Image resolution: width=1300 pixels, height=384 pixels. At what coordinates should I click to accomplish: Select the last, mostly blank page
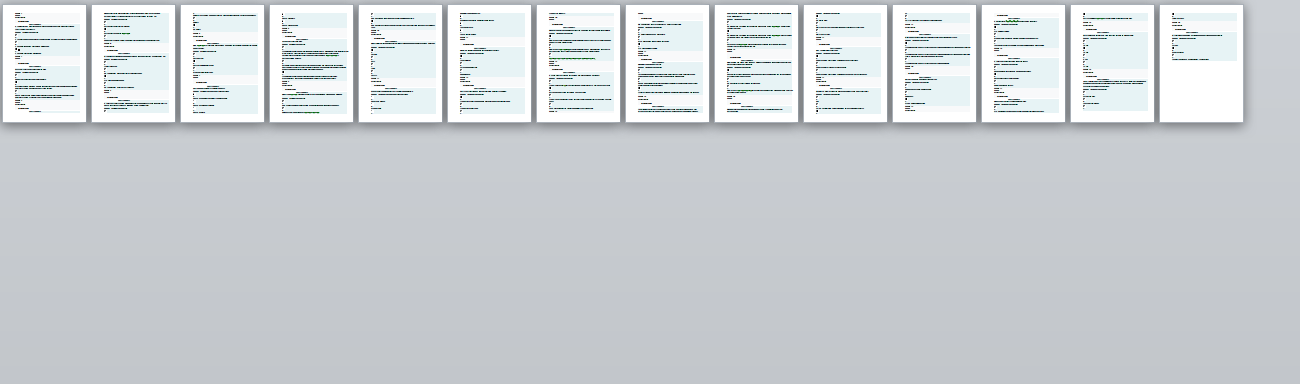click(x=1201, y=63)
